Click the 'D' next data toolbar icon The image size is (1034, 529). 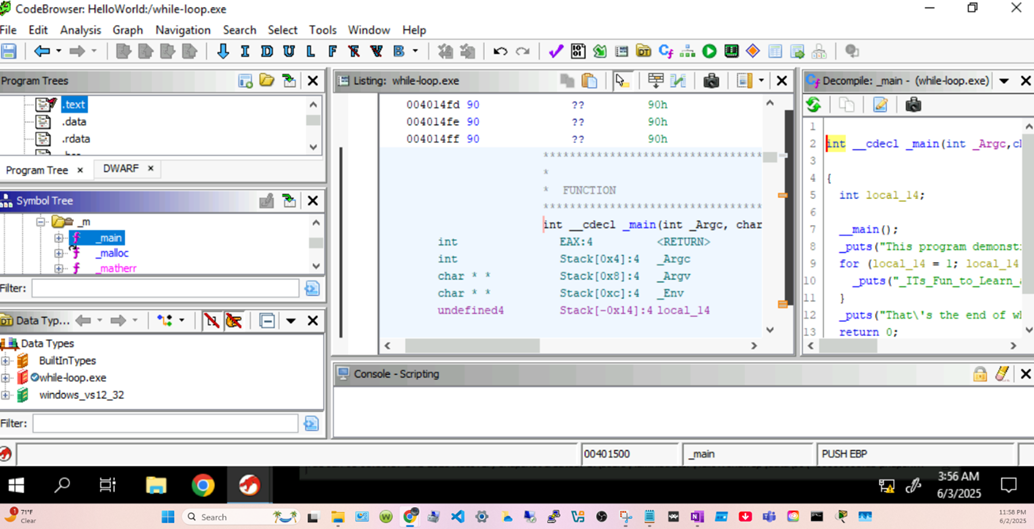[x=267, y=51]
